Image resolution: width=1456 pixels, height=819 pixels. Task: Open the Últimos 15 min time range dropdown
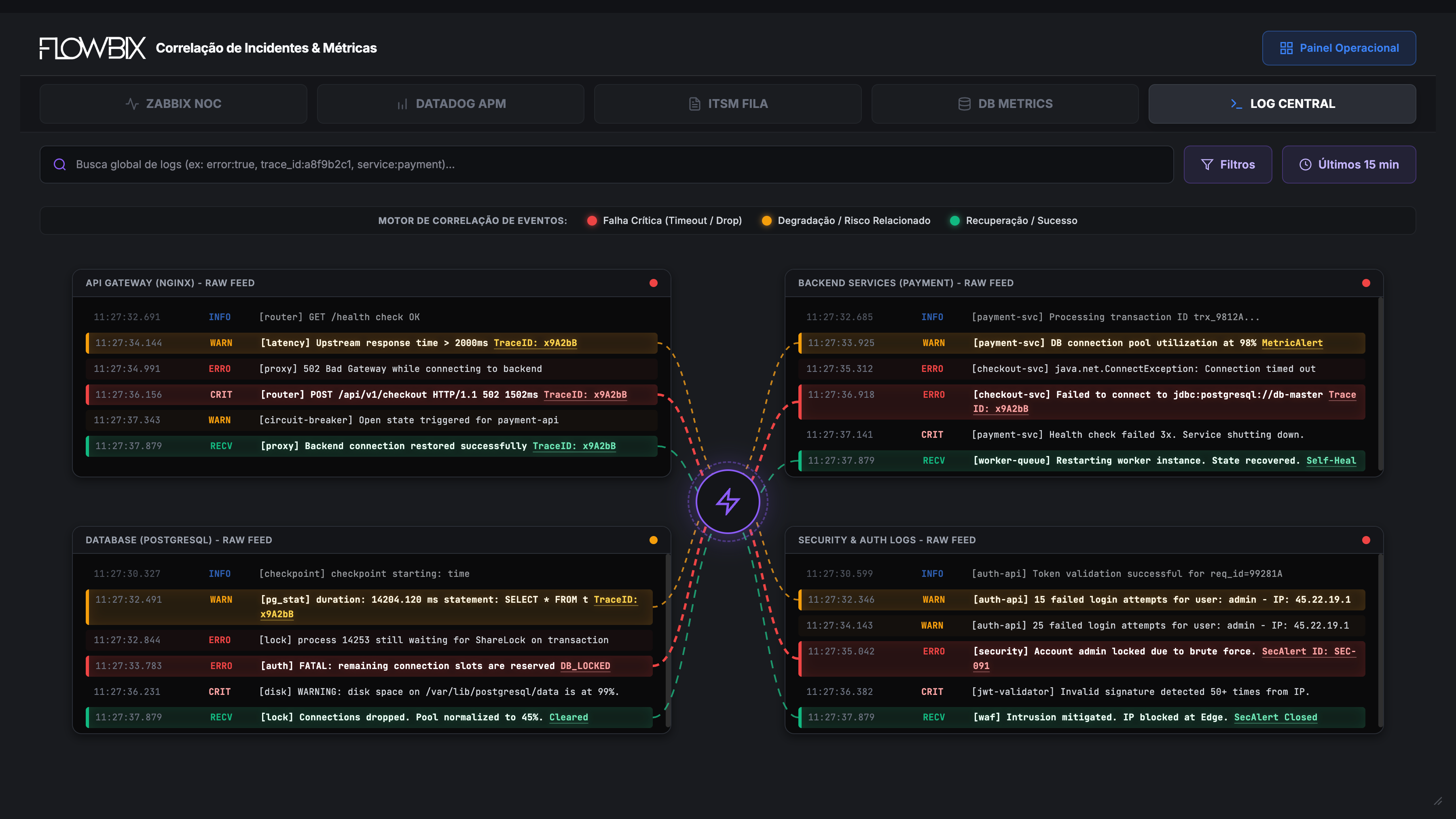(x=1348, y=165)
